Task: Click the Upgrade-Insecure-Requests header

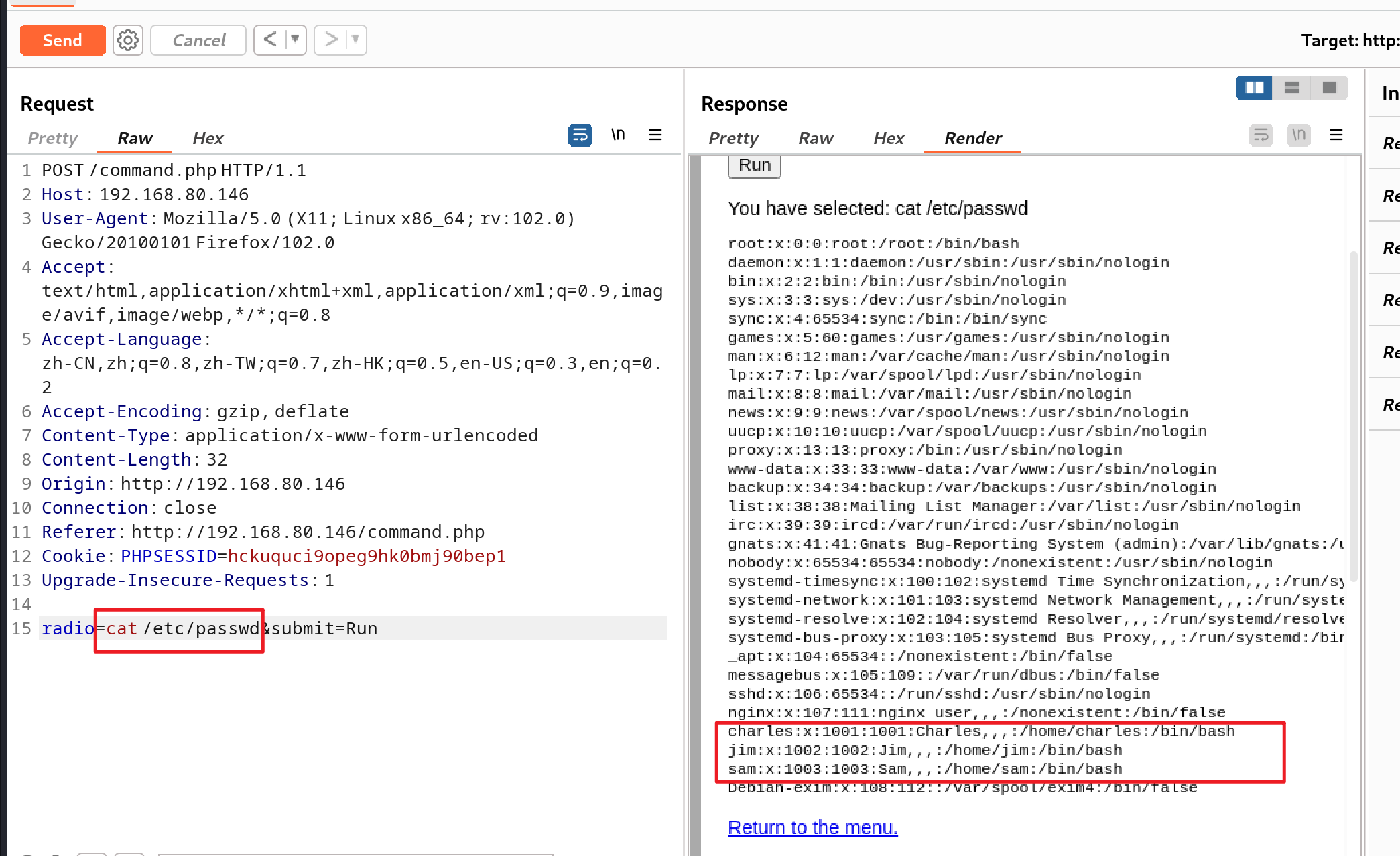Action: pos(188,580)
